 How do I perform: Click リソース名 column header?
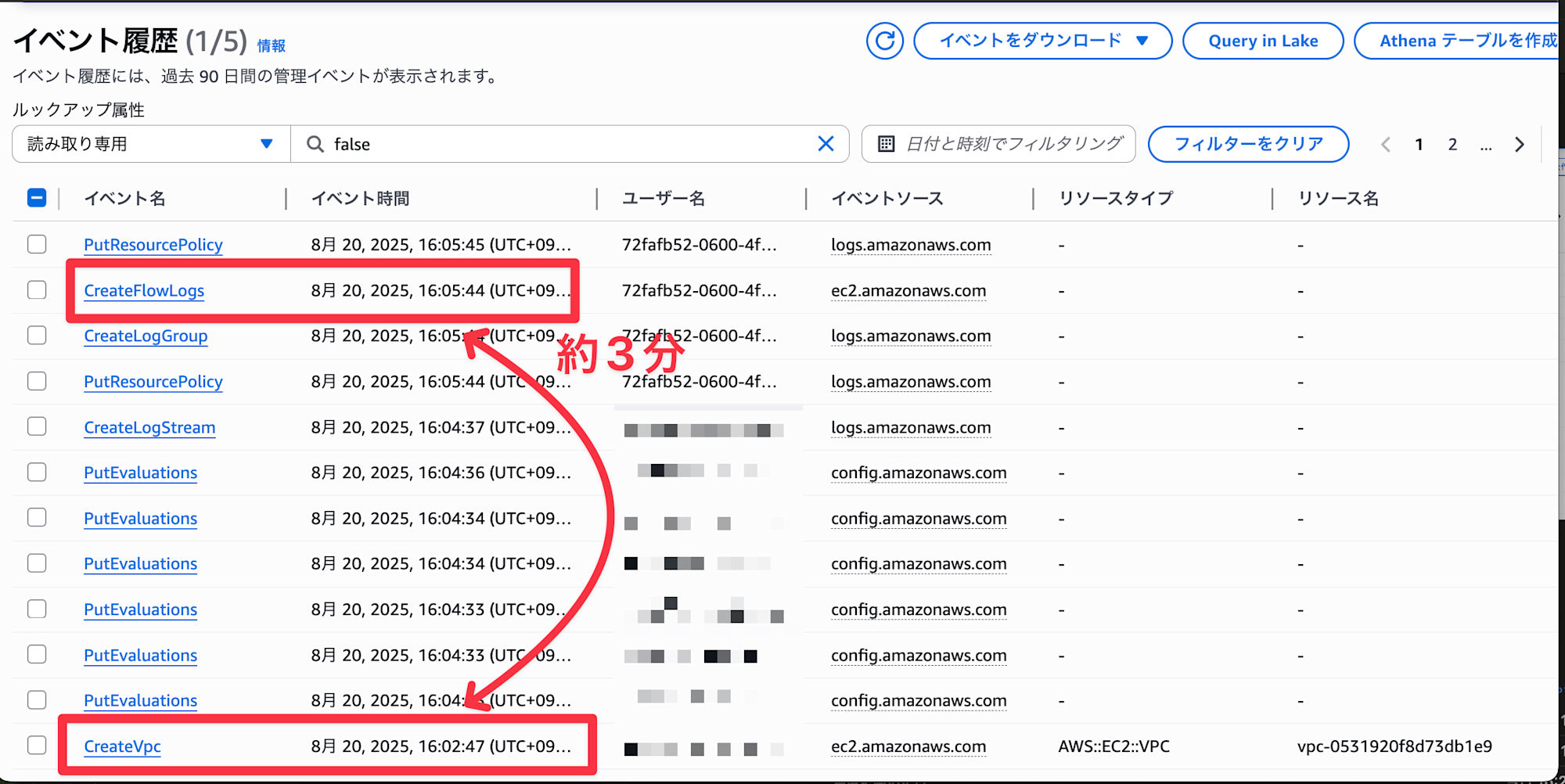click(1338, 199)
